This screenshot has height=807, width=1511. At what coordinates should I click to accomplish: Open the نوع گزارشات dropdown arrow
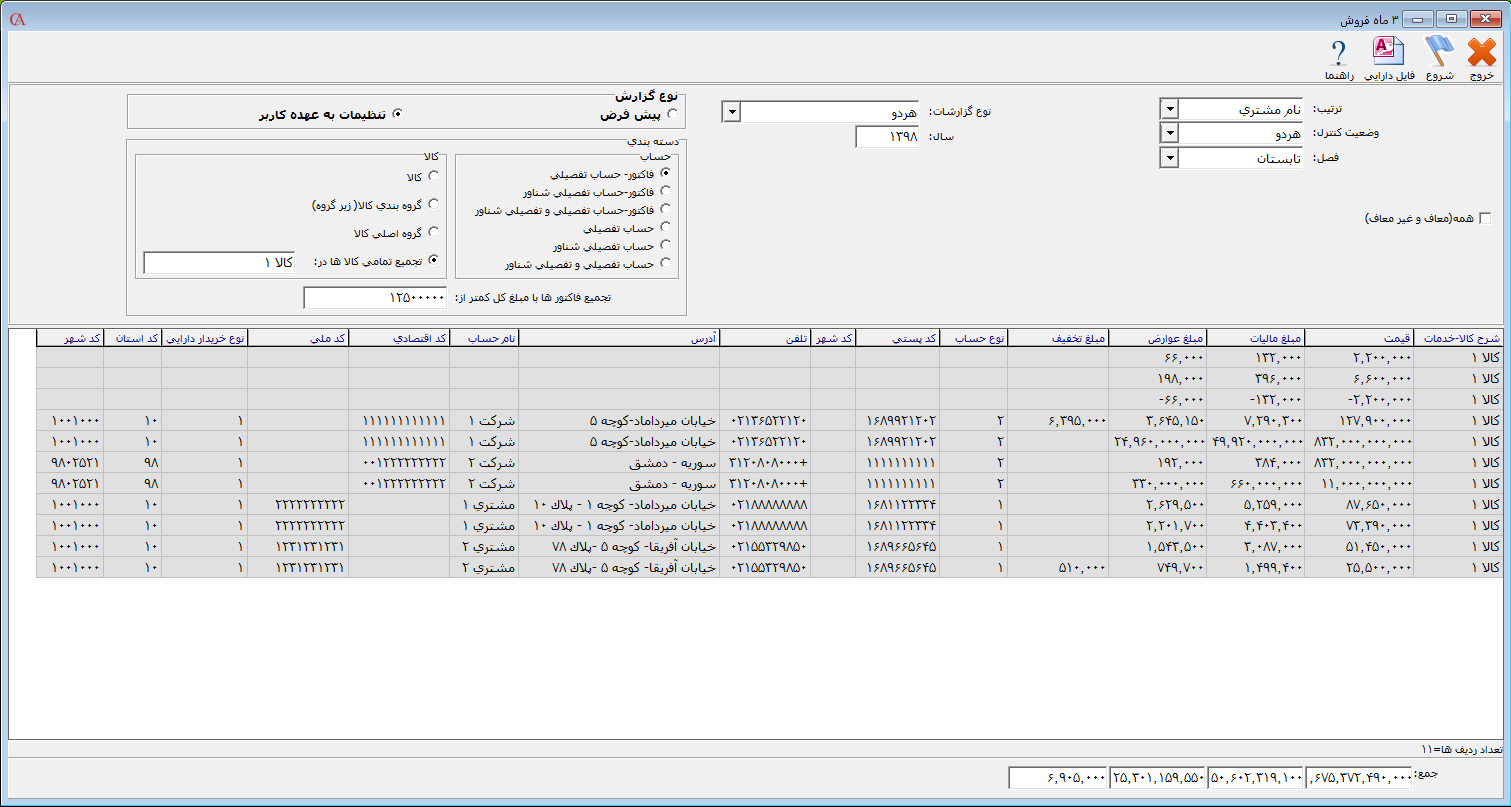pos(731,112)
